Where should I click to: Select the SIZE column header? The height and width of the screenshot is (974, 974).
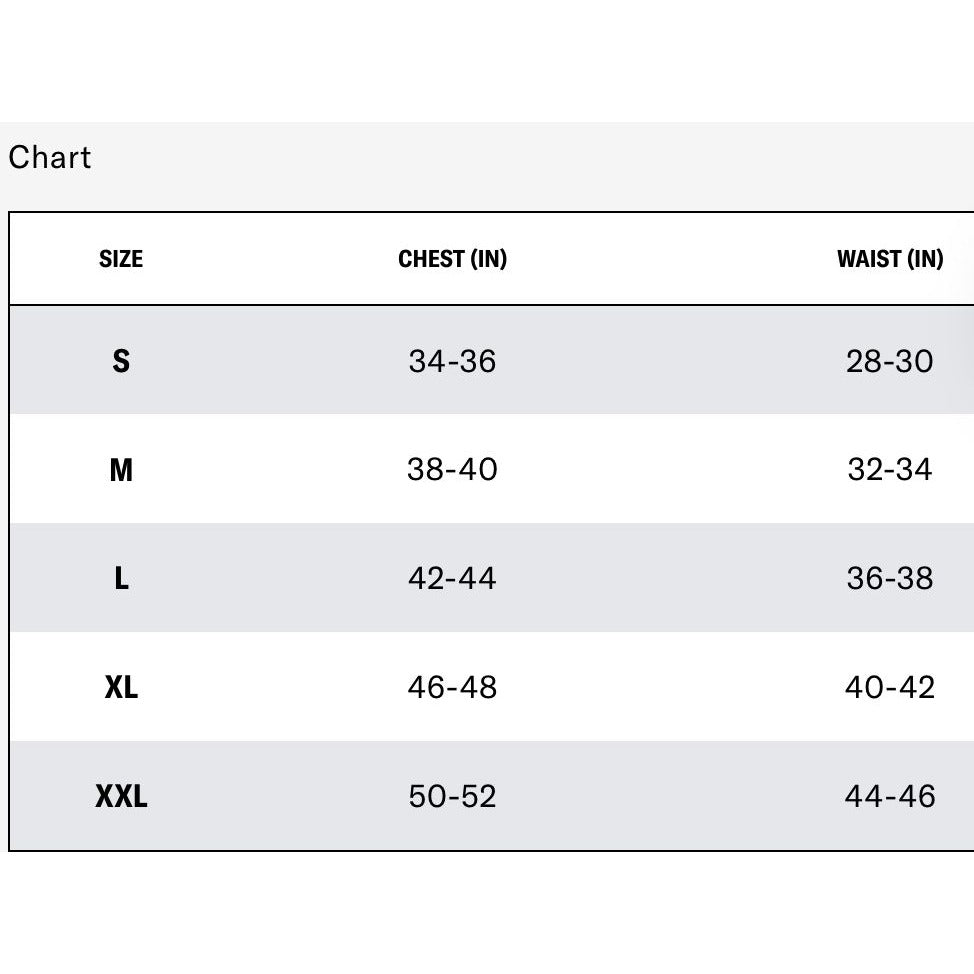click(121, 259)
